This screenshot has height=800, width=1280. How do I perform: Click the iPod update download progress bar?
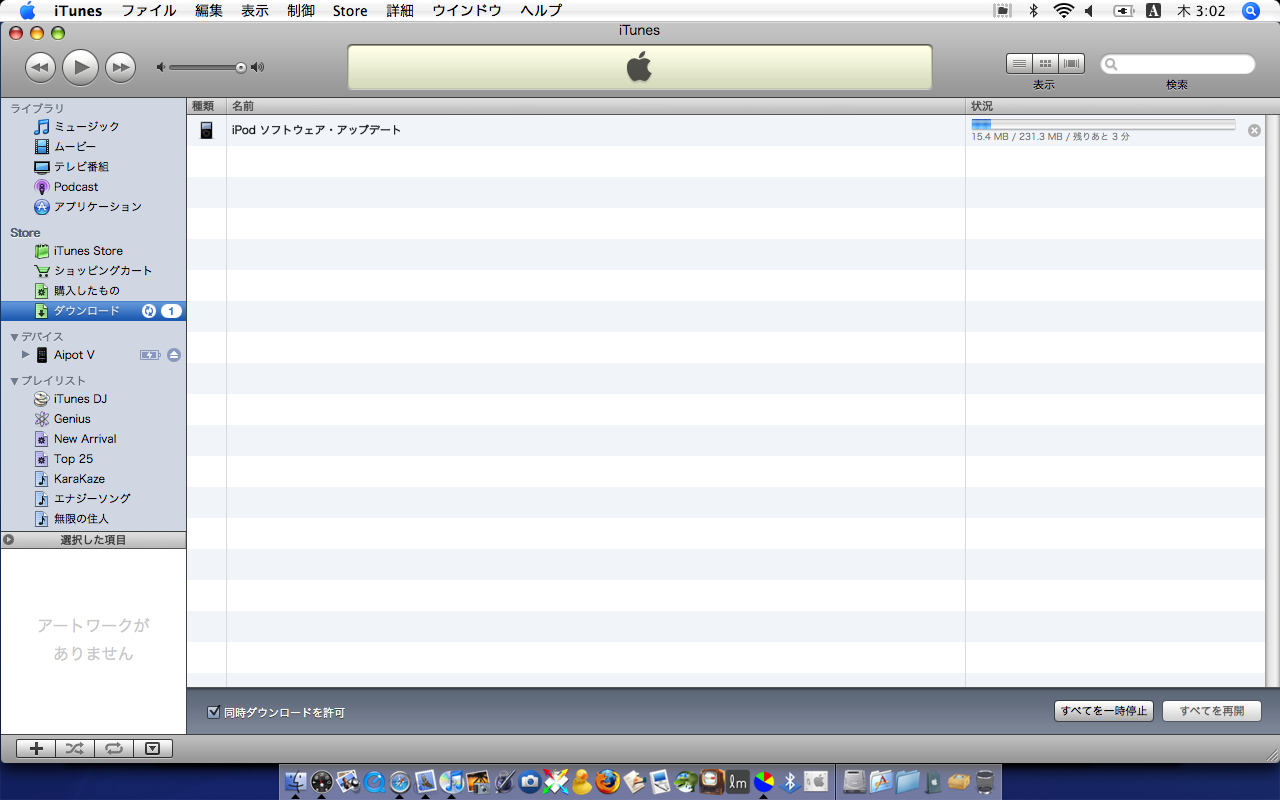(x=1103, y=124)
